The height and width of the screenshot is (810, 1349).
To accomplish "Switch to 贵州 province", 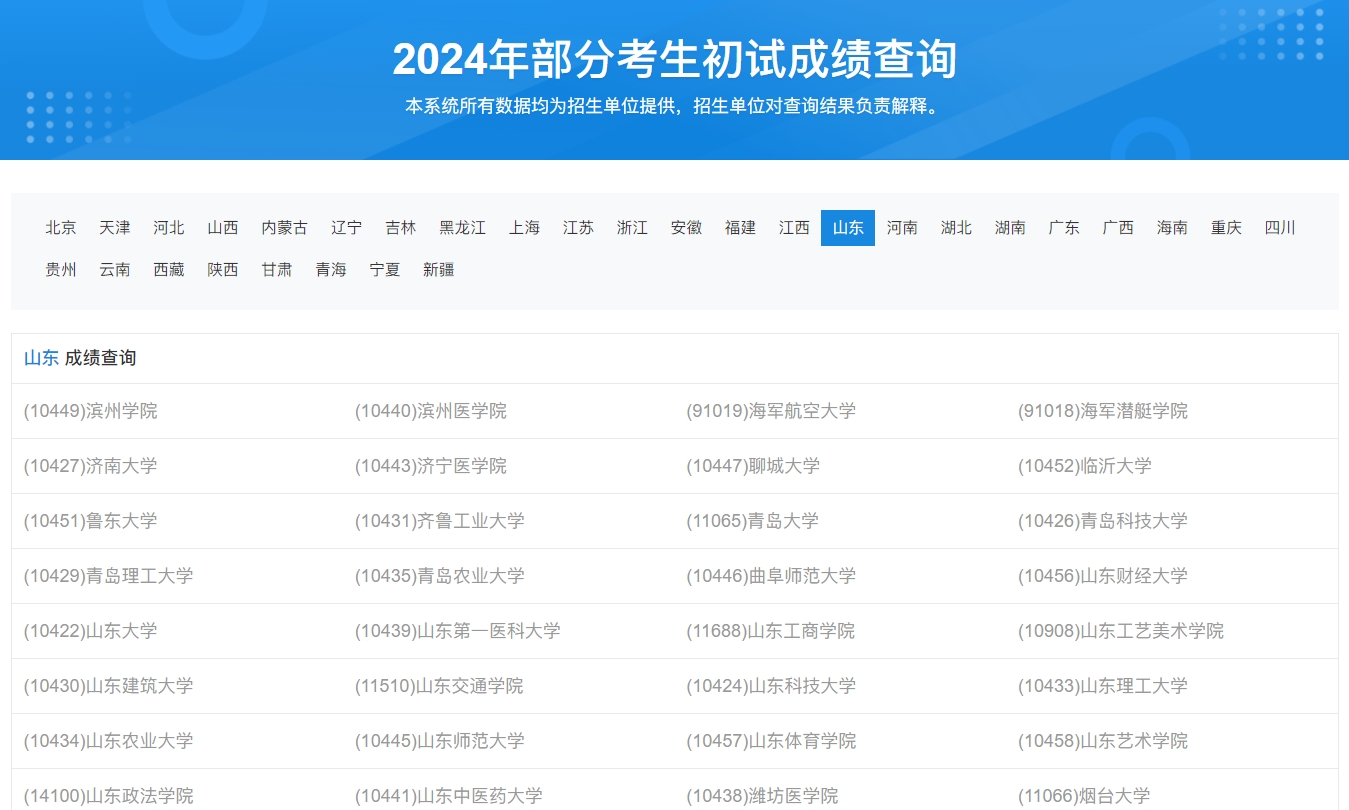I will point(61,270).
